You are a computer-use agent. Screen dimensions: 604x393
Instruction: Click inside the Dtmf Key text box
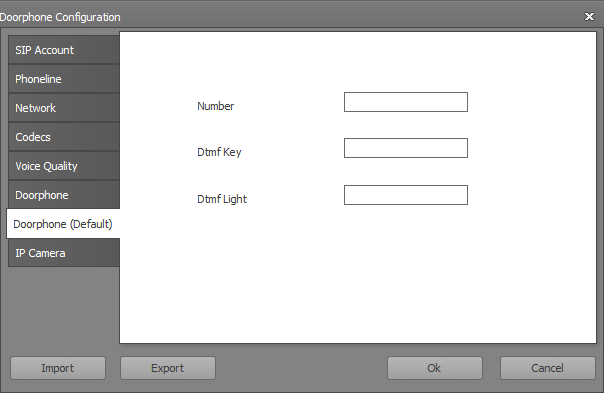click(406, 148)
